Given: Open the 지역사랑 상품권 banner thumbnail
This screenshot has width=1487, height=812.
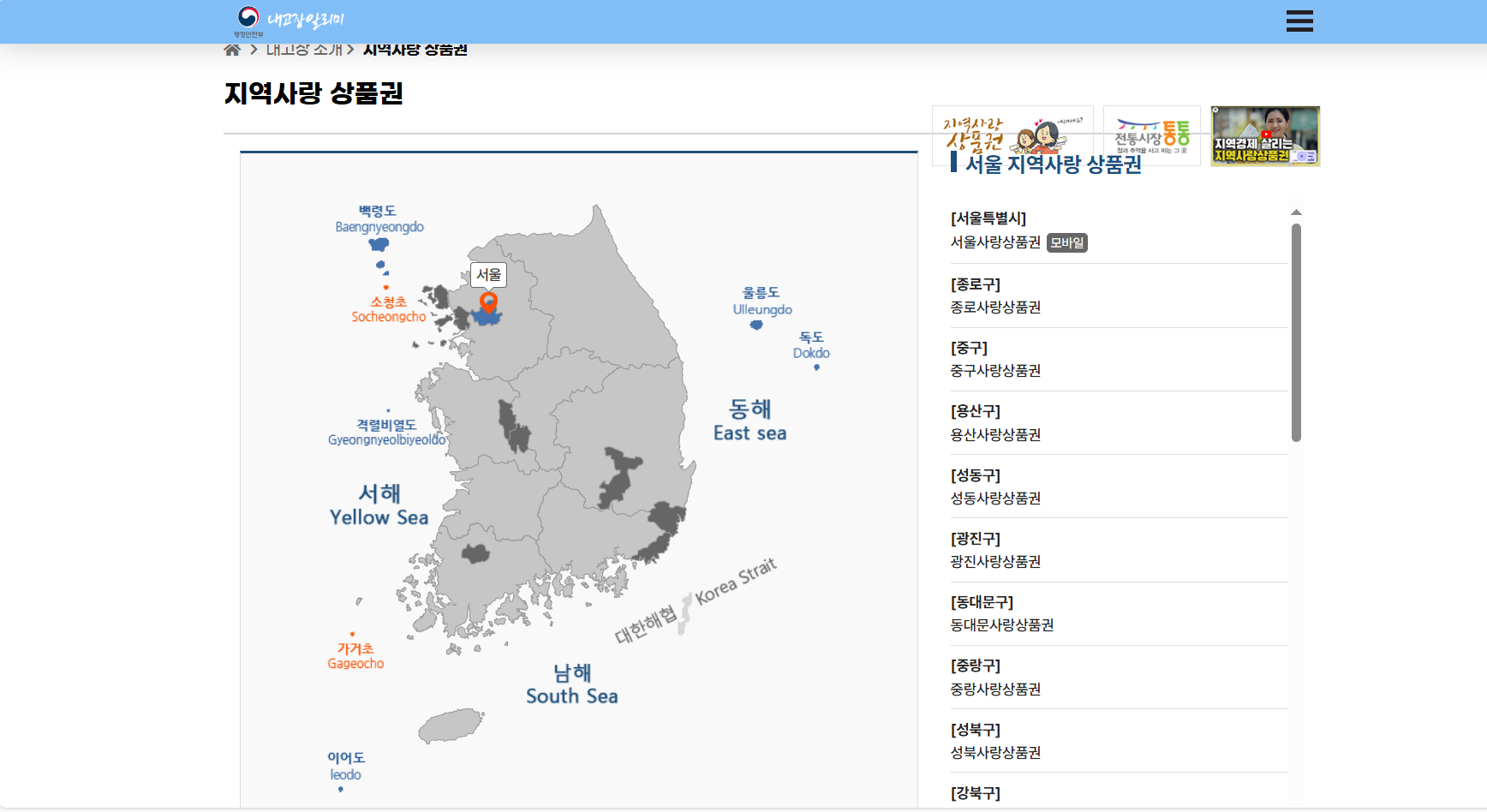Looking at the screenshot, I should coord(1012,135).
